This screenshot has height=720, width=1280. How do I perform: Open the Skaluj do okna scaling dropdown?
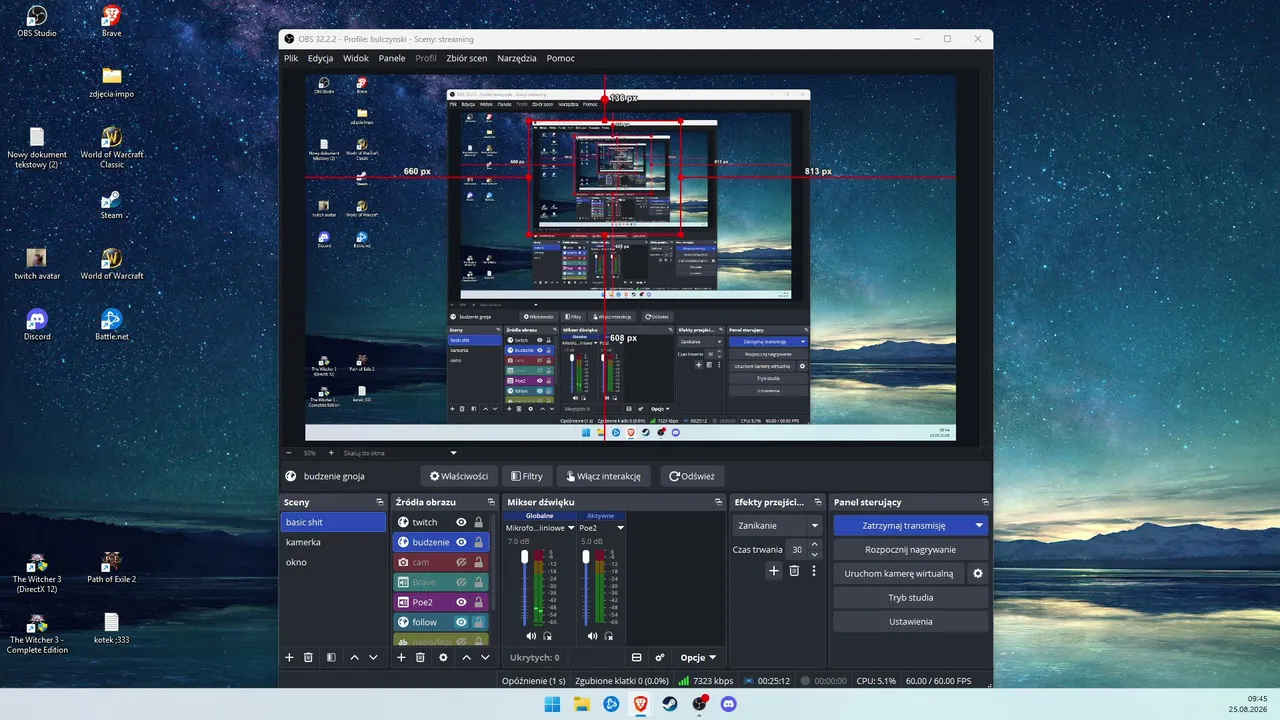coord(400,453)
